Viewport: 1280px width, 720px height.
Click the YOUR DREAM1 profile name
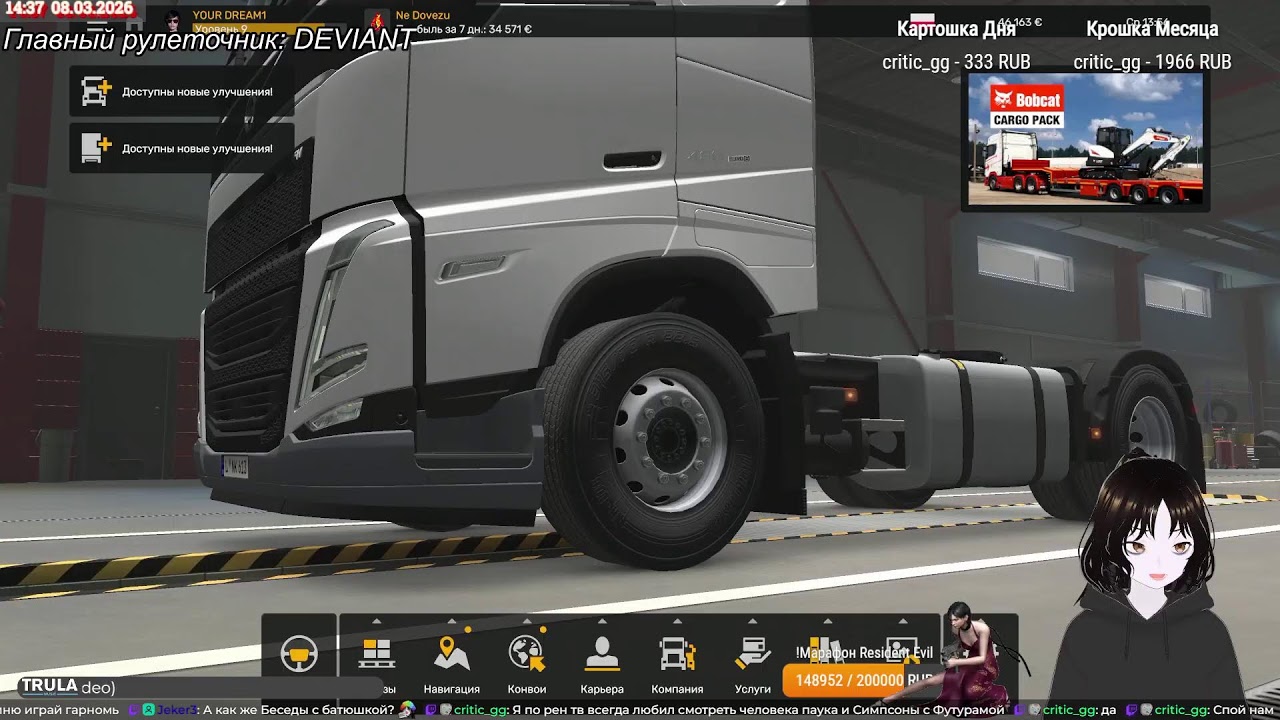click(x=230, y=15)
